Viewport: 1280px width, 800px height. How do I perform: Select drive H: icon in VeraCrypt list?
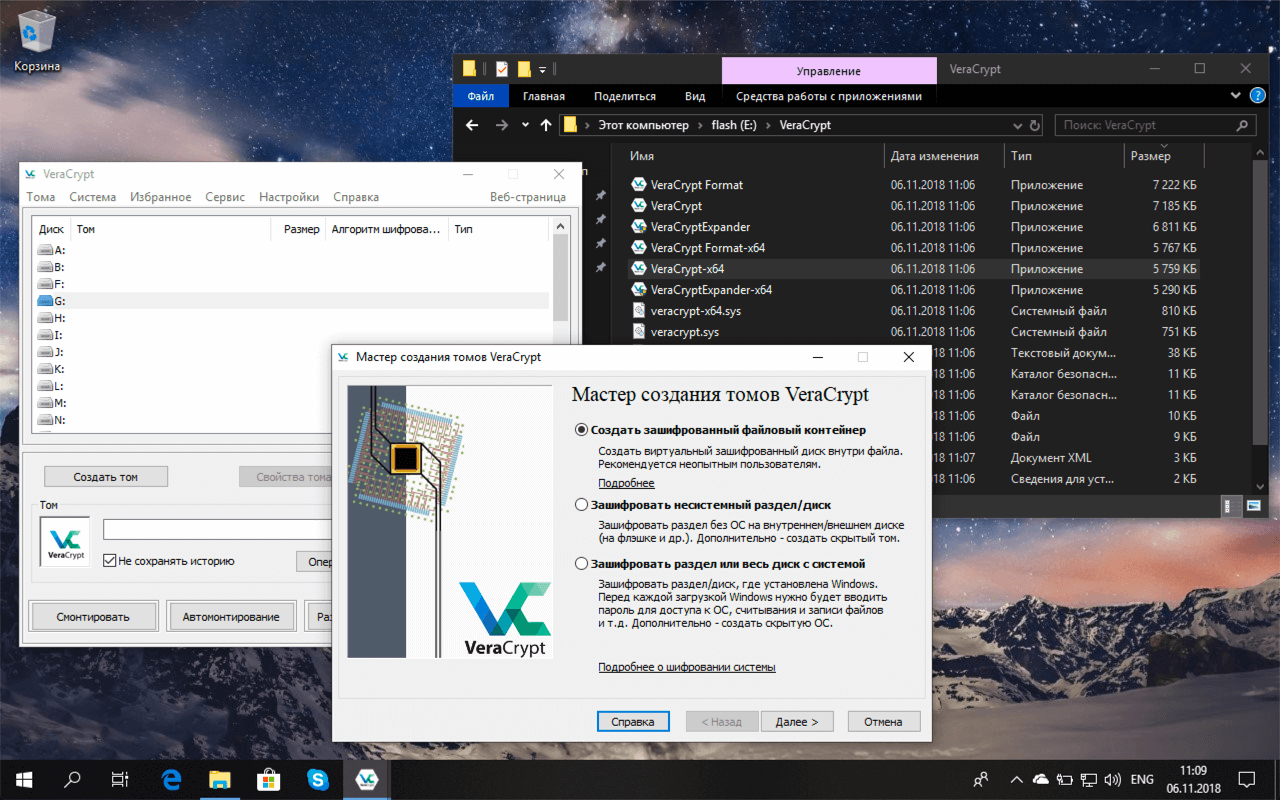(45, 318)
